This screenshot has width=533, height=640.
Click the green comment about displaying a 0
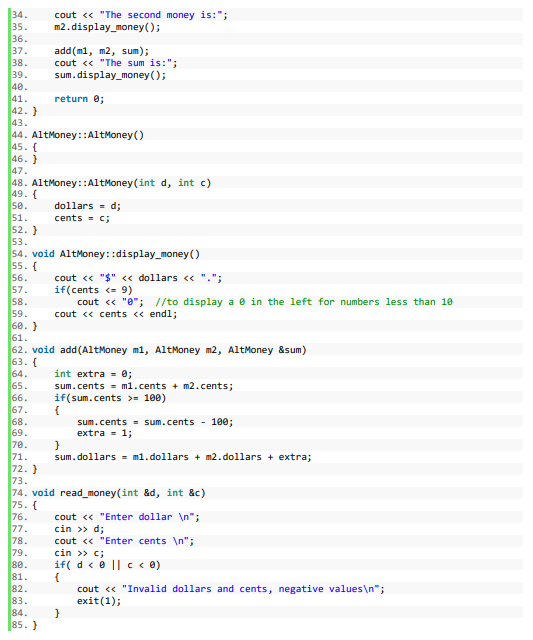pyautogui.click(x=304, y=302)
